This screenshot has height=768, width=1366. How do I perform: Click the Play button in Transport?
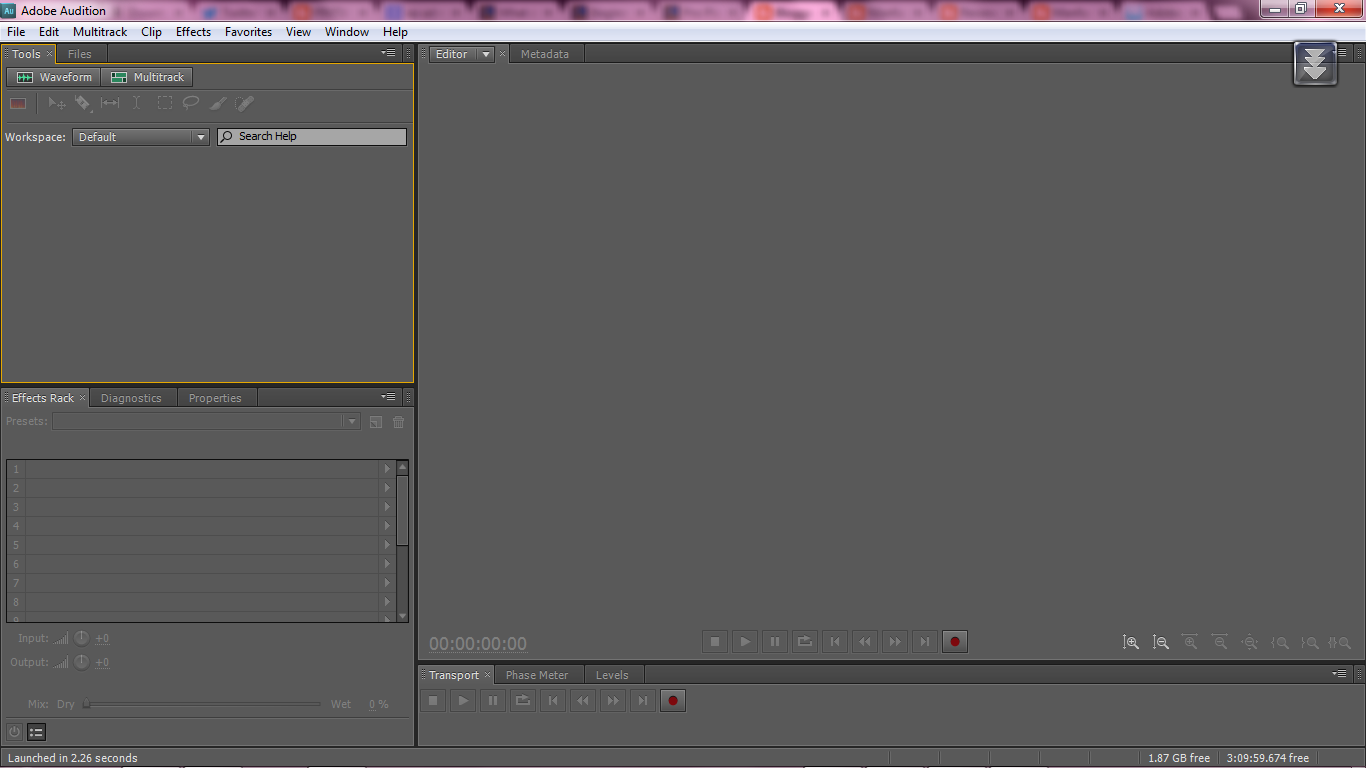point(463,700)
